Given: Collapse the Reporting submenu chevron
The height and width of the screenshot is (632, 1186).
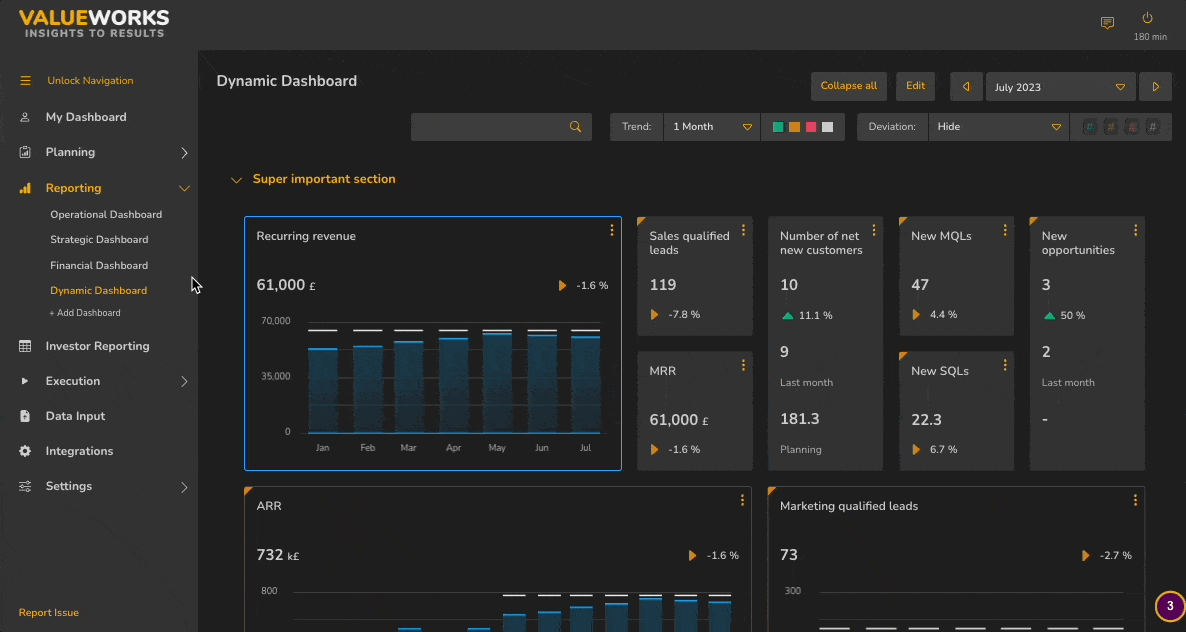Looking at the screenshot, I should (184, 188).
